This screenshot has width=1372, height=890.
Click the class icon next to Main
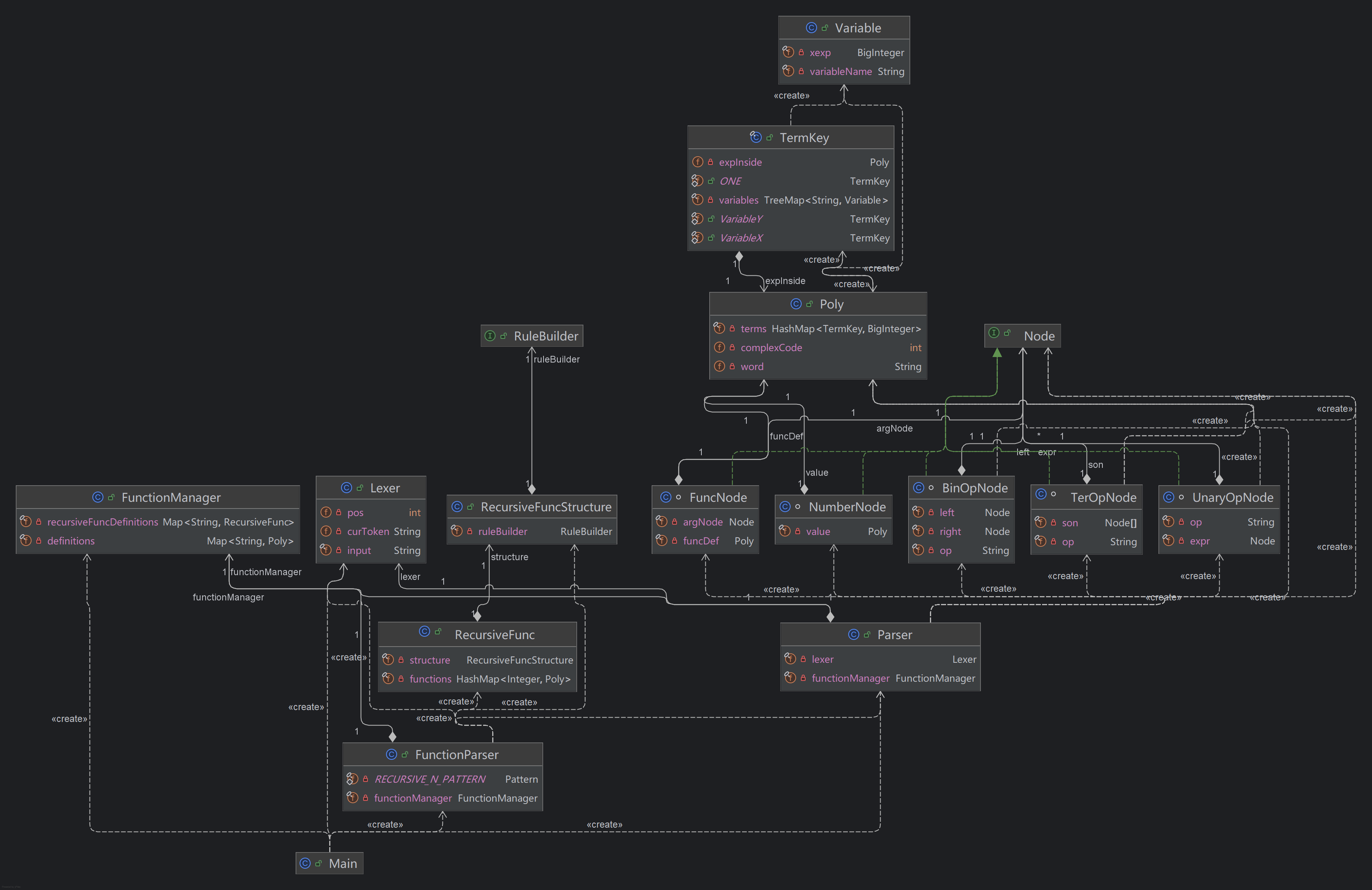click(305, 863)
